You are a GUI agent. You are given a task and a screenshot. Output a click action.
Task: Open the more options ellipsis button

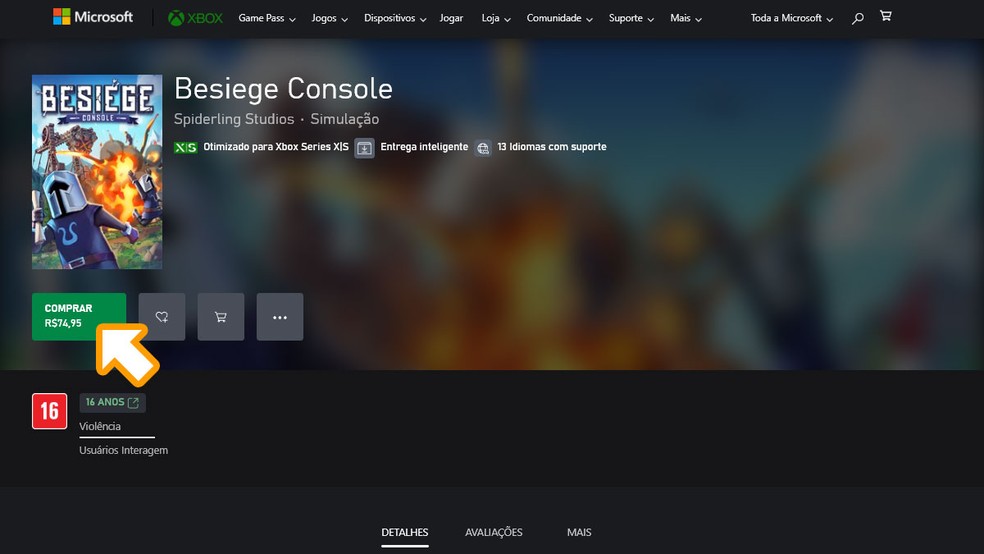coord(280,317)
